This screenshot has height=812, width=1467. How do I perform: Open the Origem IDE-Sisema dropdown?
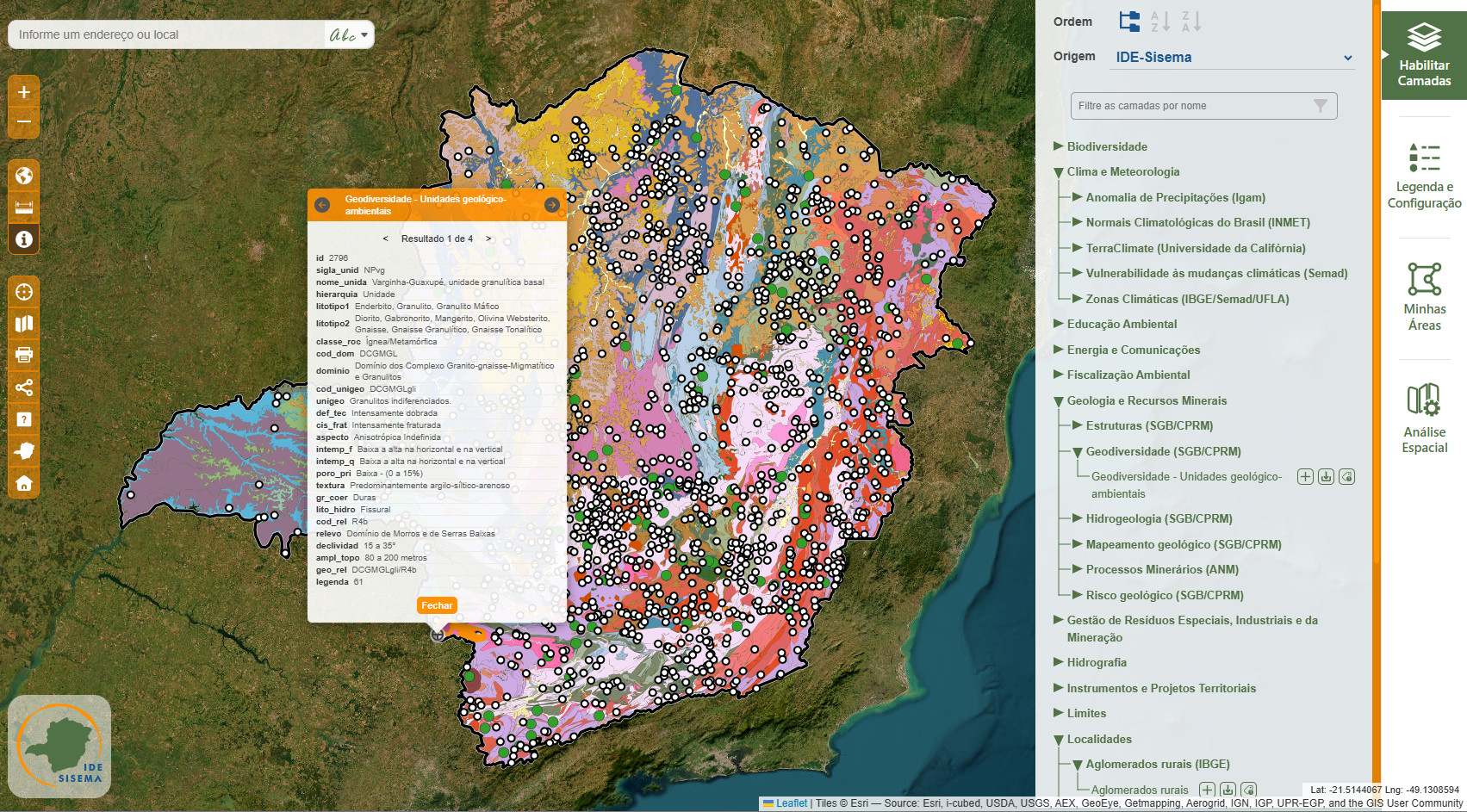(1233, 58)
